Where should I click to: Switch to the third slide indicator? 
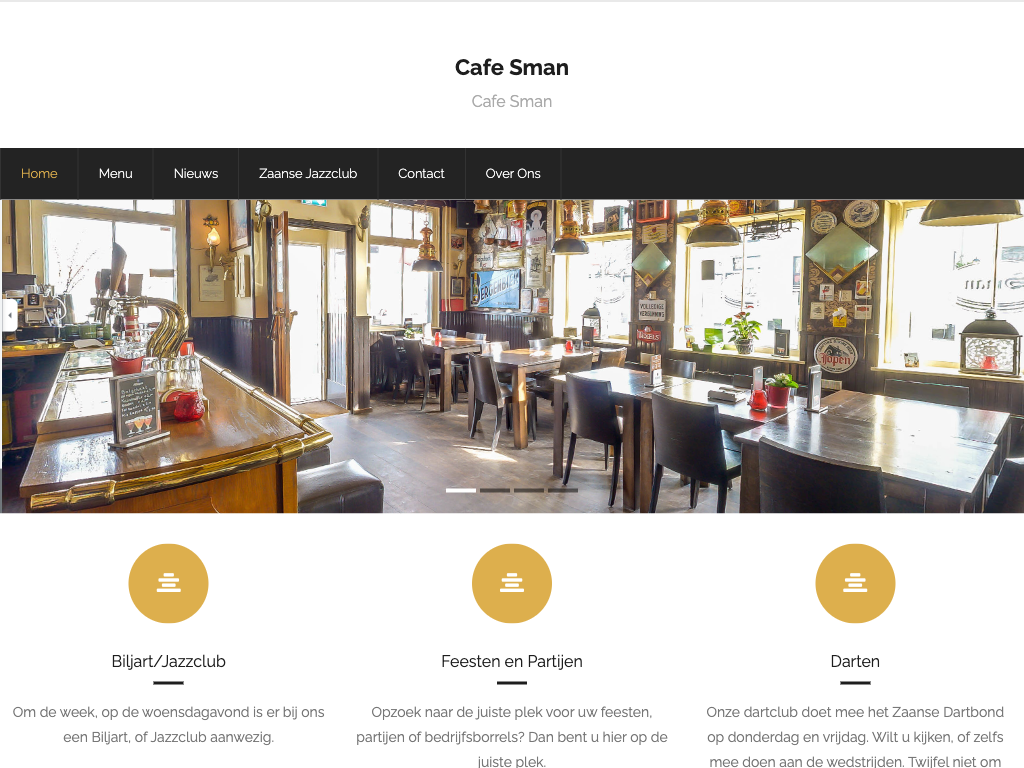(x=529, y=490)
